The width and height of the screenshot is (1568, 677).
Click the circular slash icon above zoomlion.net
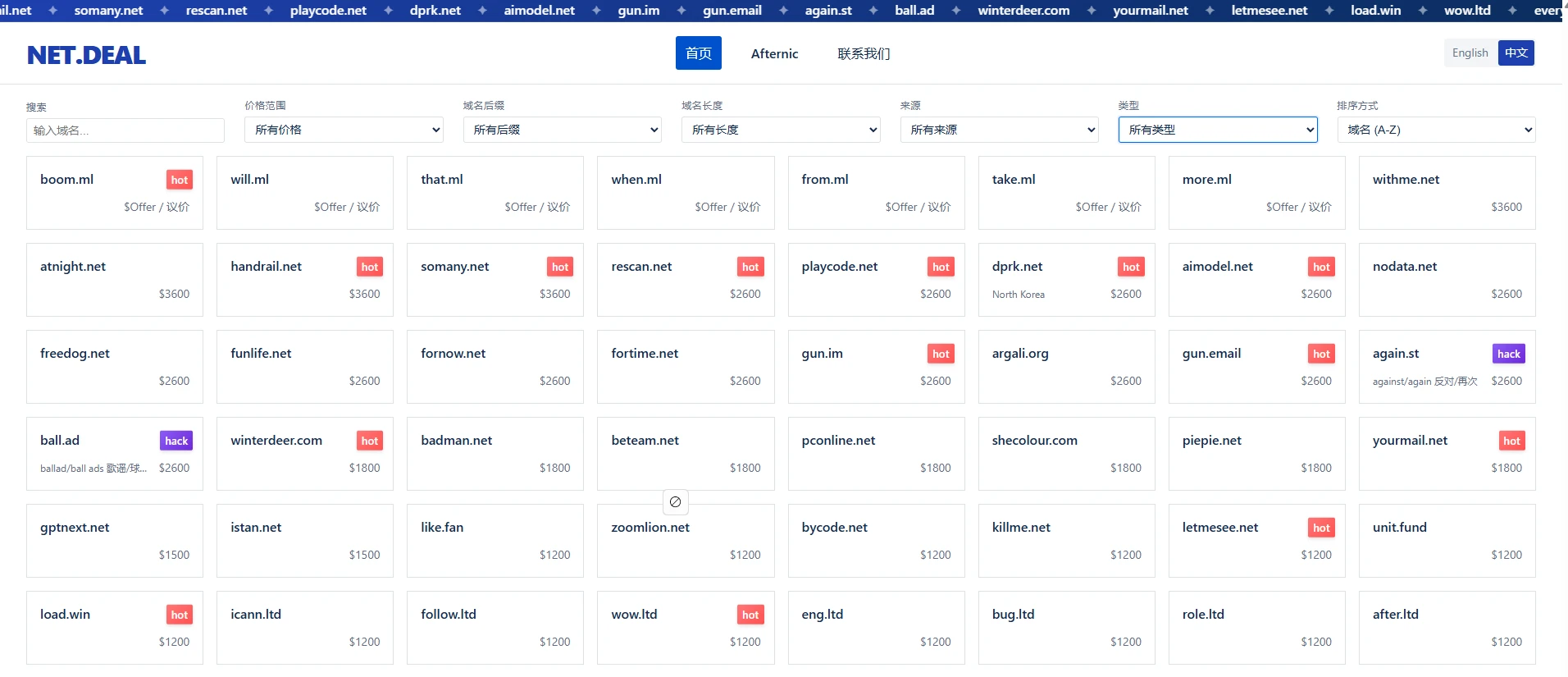coord(675,501)
